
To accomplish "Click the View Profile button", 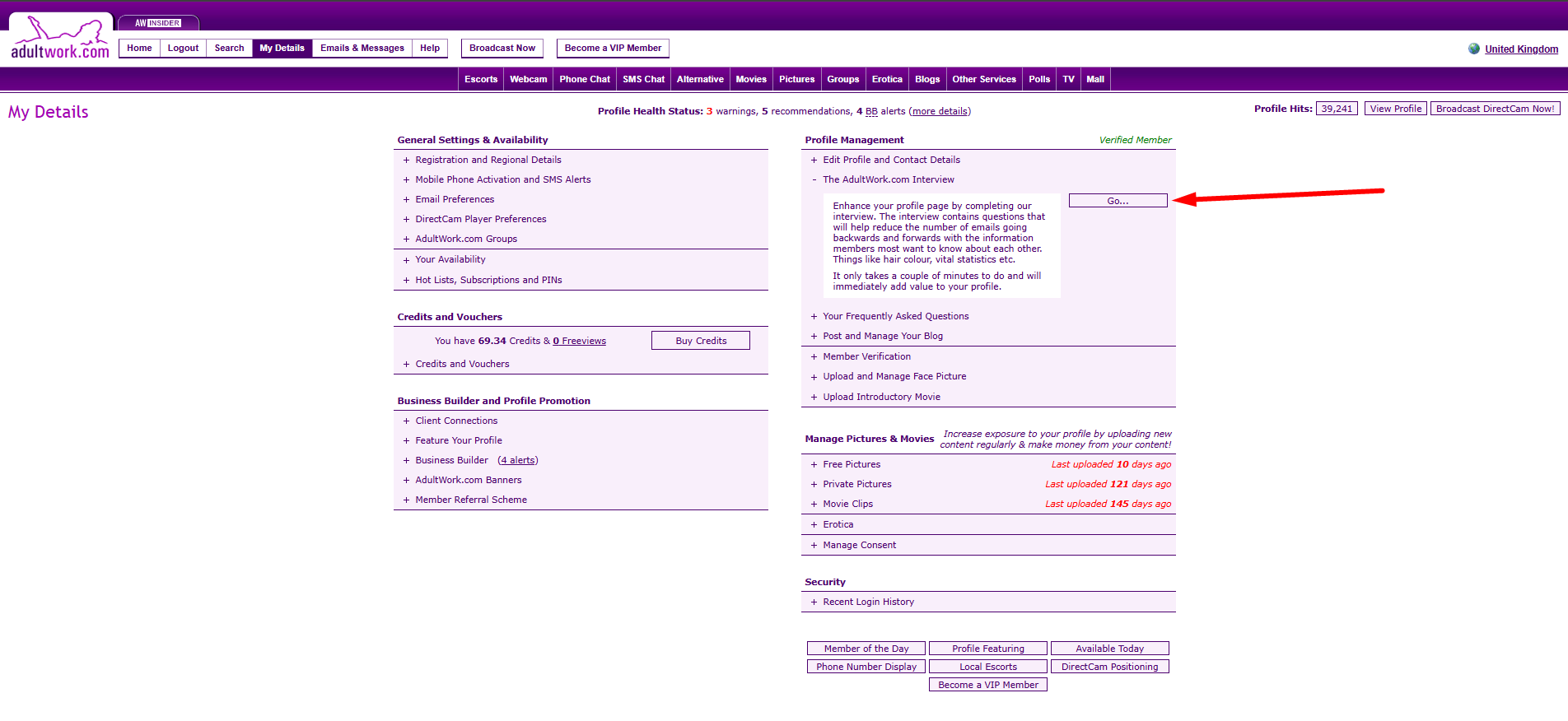I will (x=1395, y=109).
